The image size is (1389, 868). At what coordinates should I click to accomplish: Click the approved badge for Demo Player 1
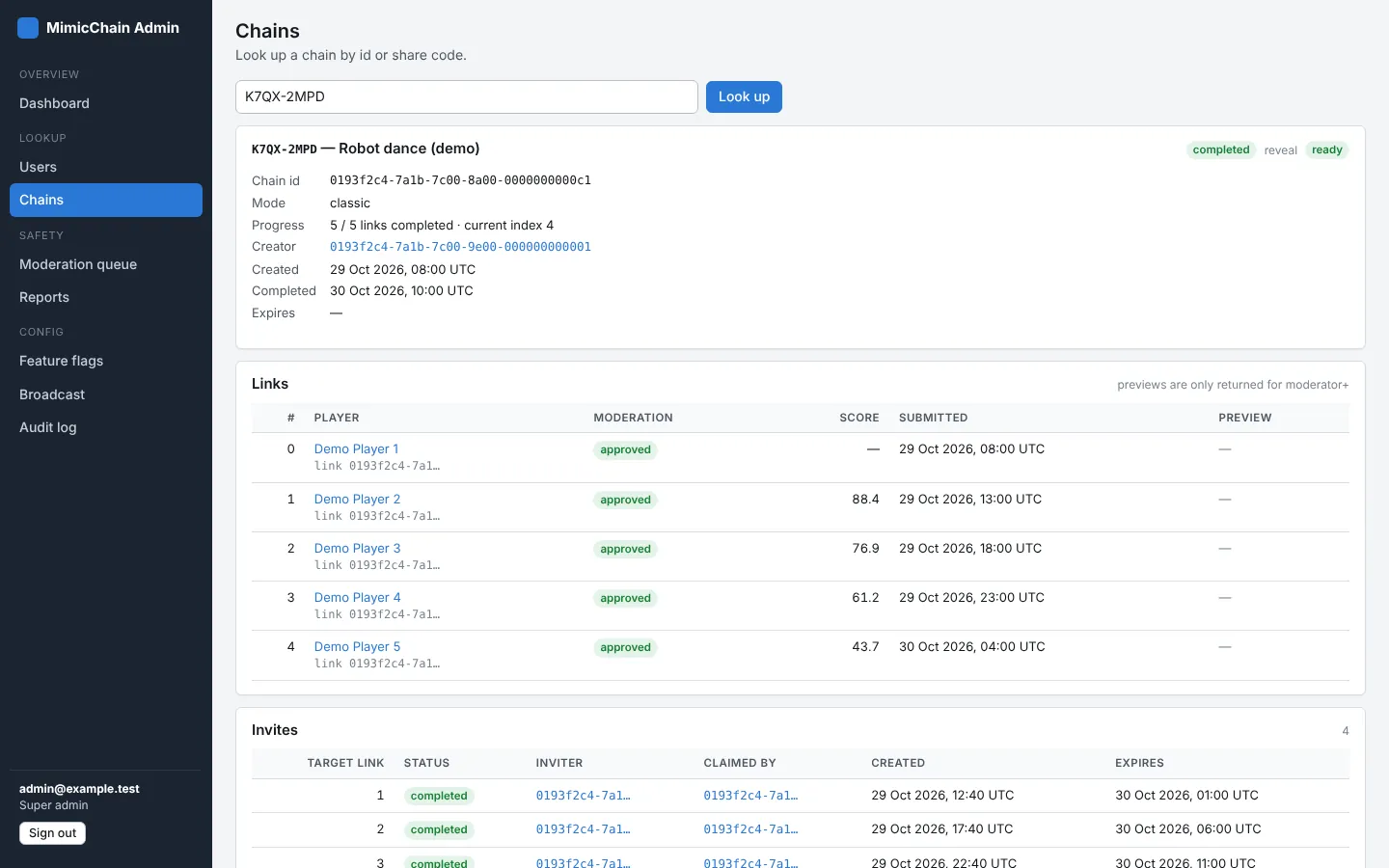(x=625, y=449)
